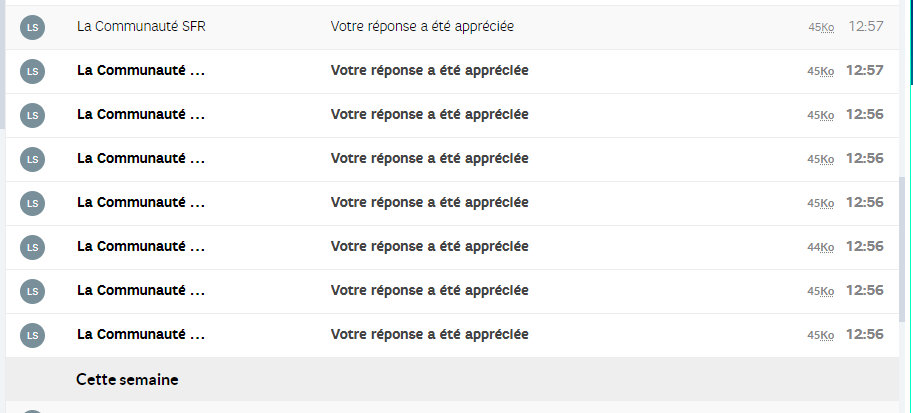The image size is (913, 413).
Task: Click the sender name of the last email above Cette semaine
Action: tap(141, 334)
